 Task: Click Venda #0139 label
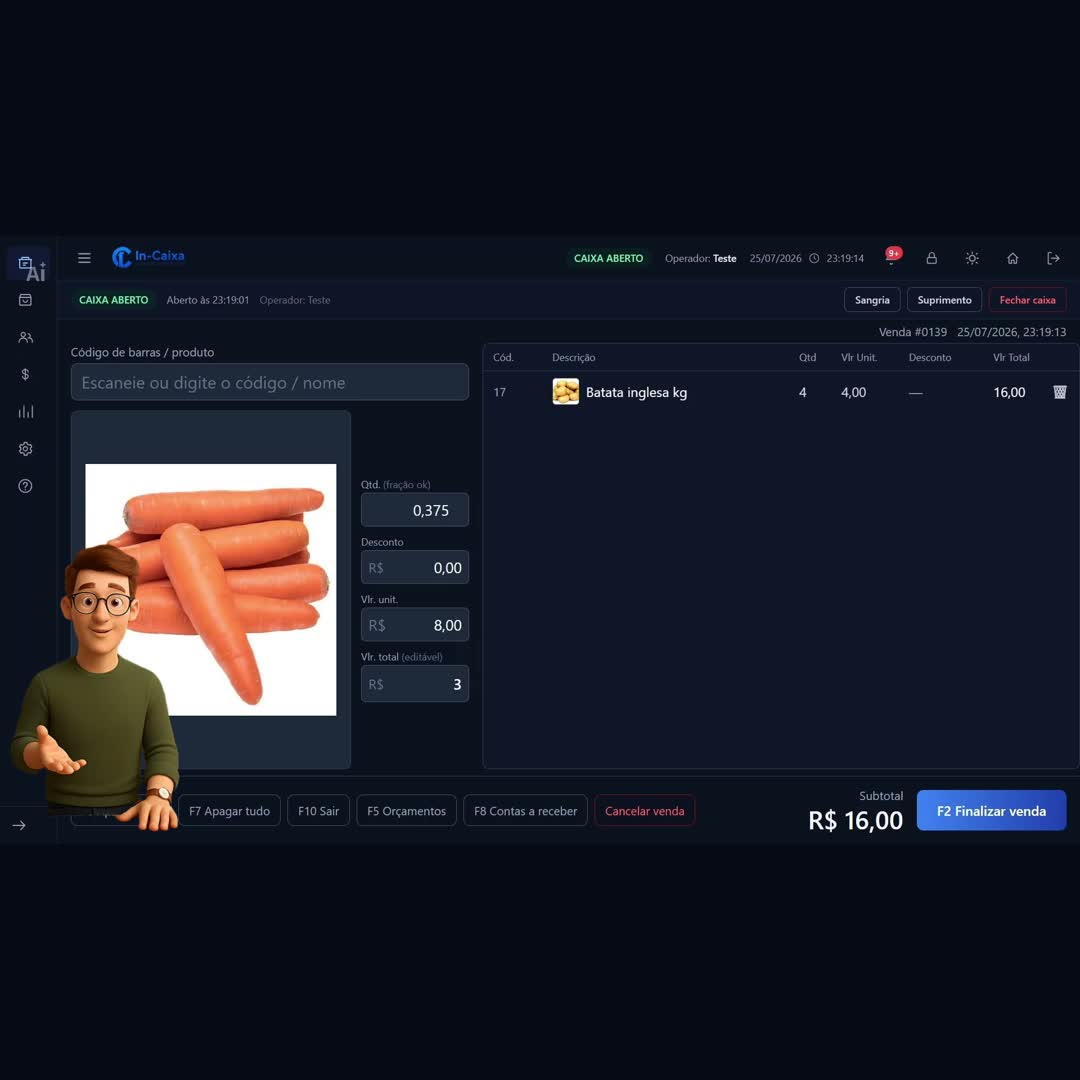tap(913, 331)
